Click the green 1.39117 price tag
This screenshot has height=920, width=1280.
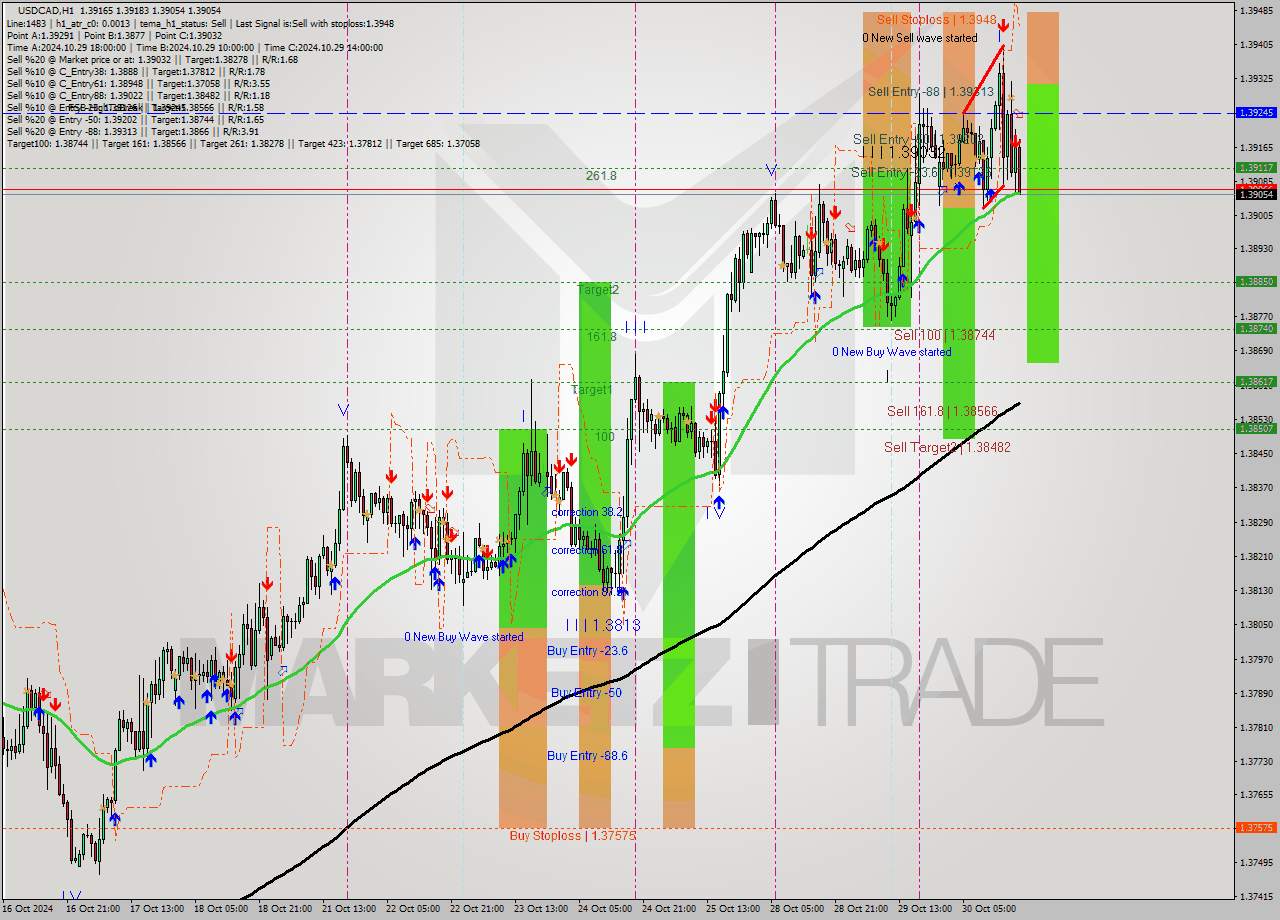pyautogui.click(x=1255, y=168)
